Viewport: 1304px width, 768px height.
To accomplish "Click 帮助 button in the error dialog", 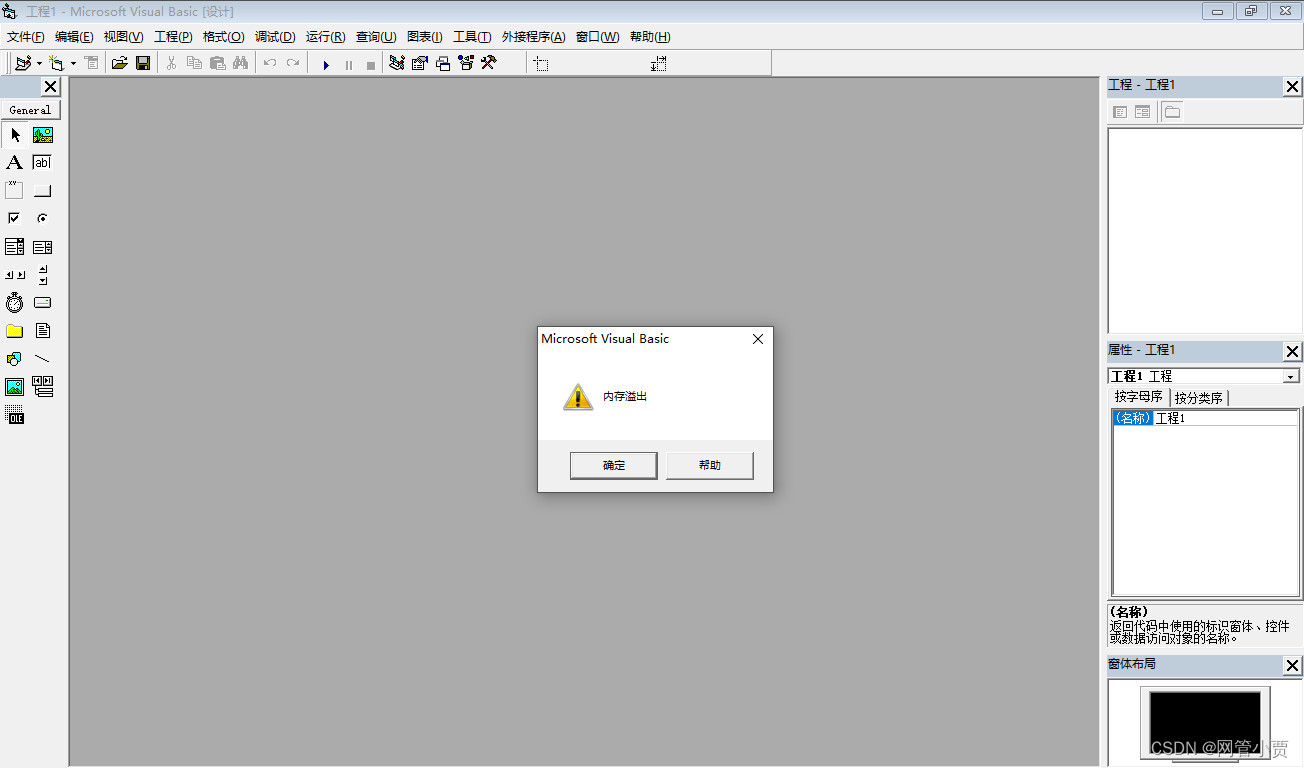I will point(710,466).
